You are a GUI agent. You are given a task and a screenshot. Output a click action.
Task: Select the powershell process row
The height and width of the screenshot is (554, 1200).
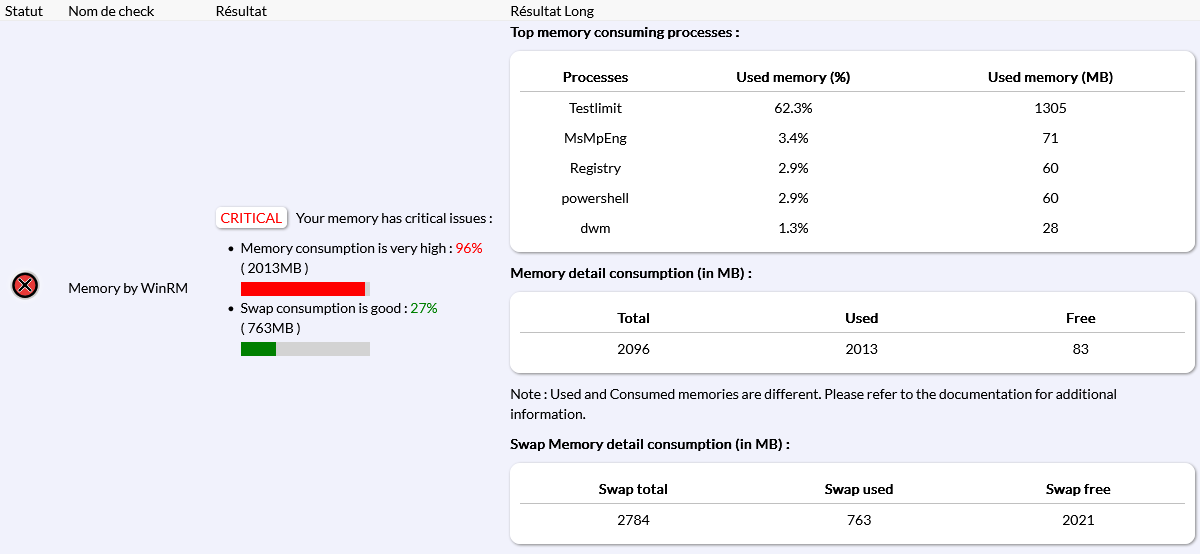tap(595, 198)
